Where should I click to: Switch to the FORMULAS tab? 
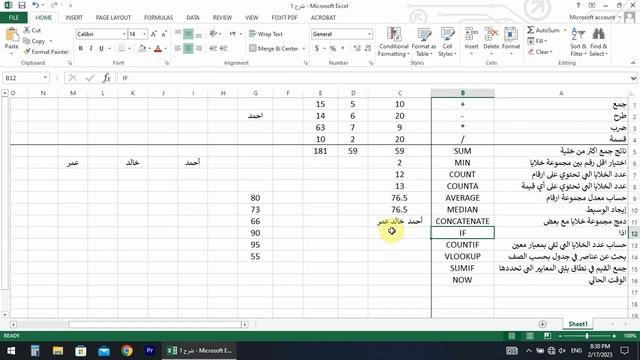tap(158, 18)
